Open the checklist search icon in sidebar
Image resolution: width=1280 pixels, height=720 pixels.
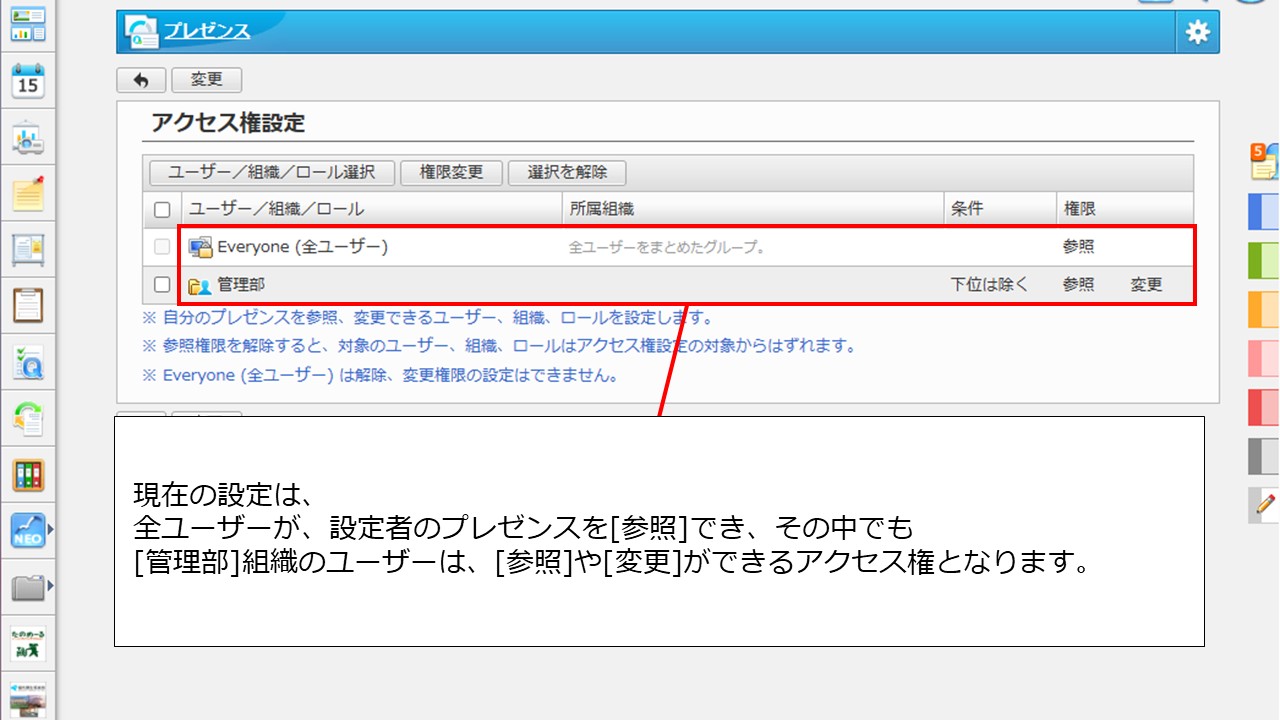pyautogui.click(x=28, y=362)
